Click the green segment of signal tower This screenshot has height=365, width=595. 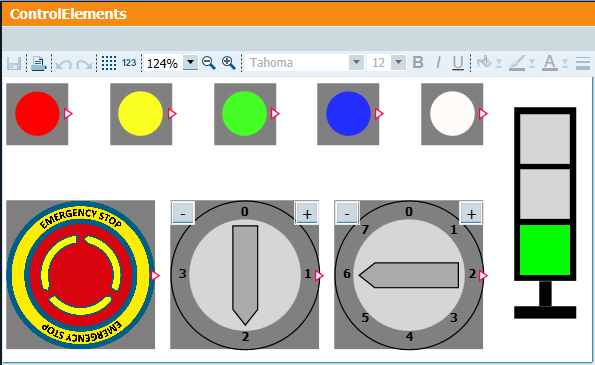pyautogui.click(x=545, y=250)
